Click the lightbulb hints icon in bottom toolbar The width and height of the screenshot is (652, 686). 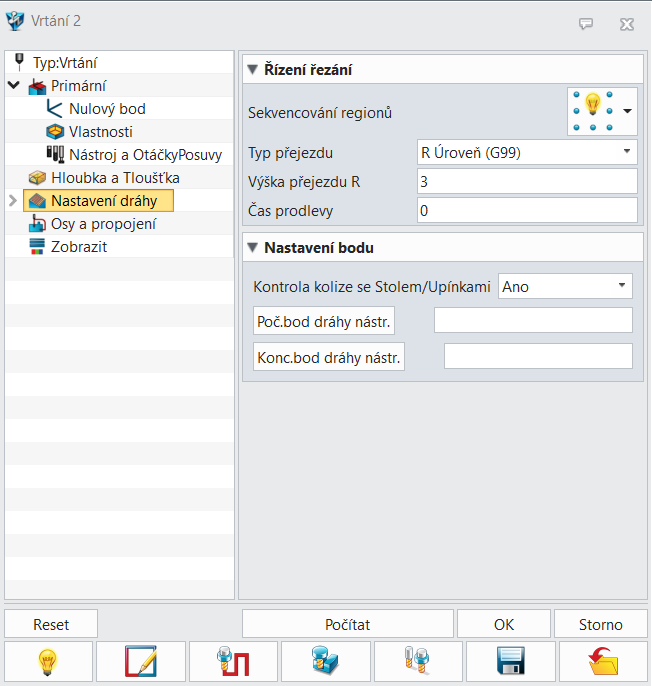click(48, 662)
